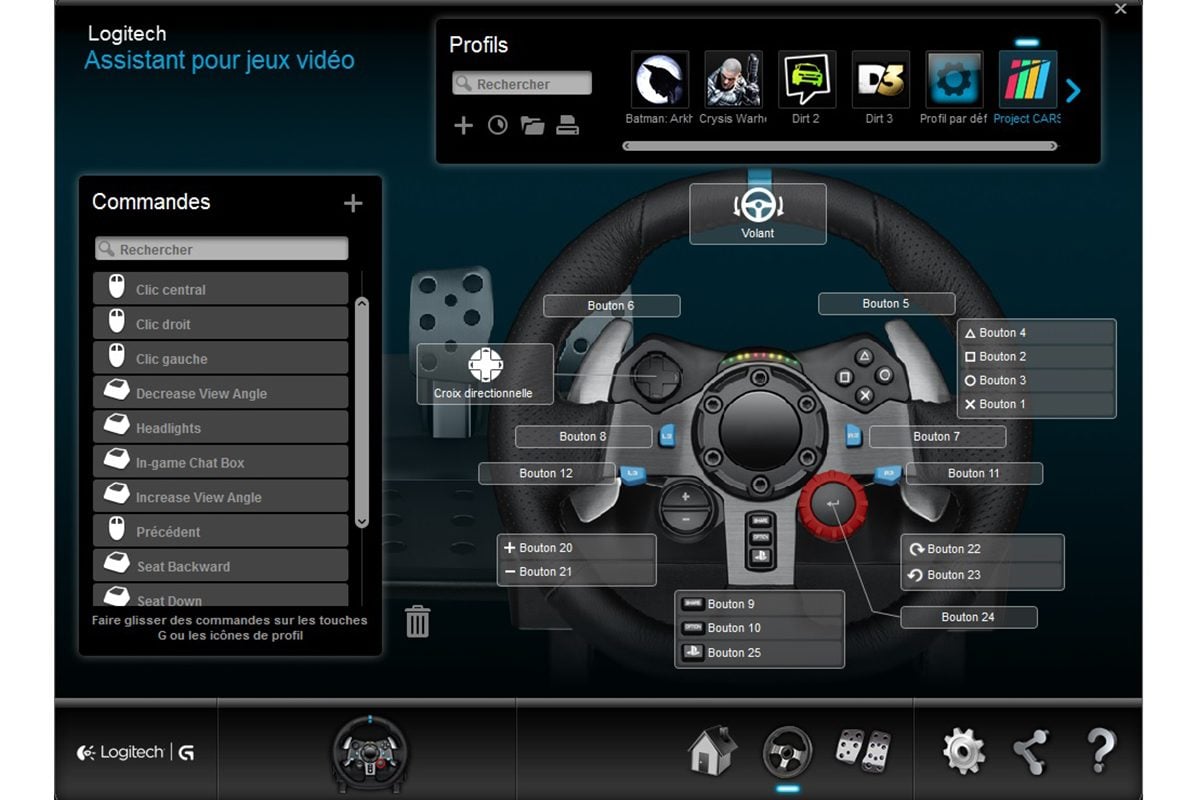Select the Bouton 11 label
1200x800 pixels.
974,474
